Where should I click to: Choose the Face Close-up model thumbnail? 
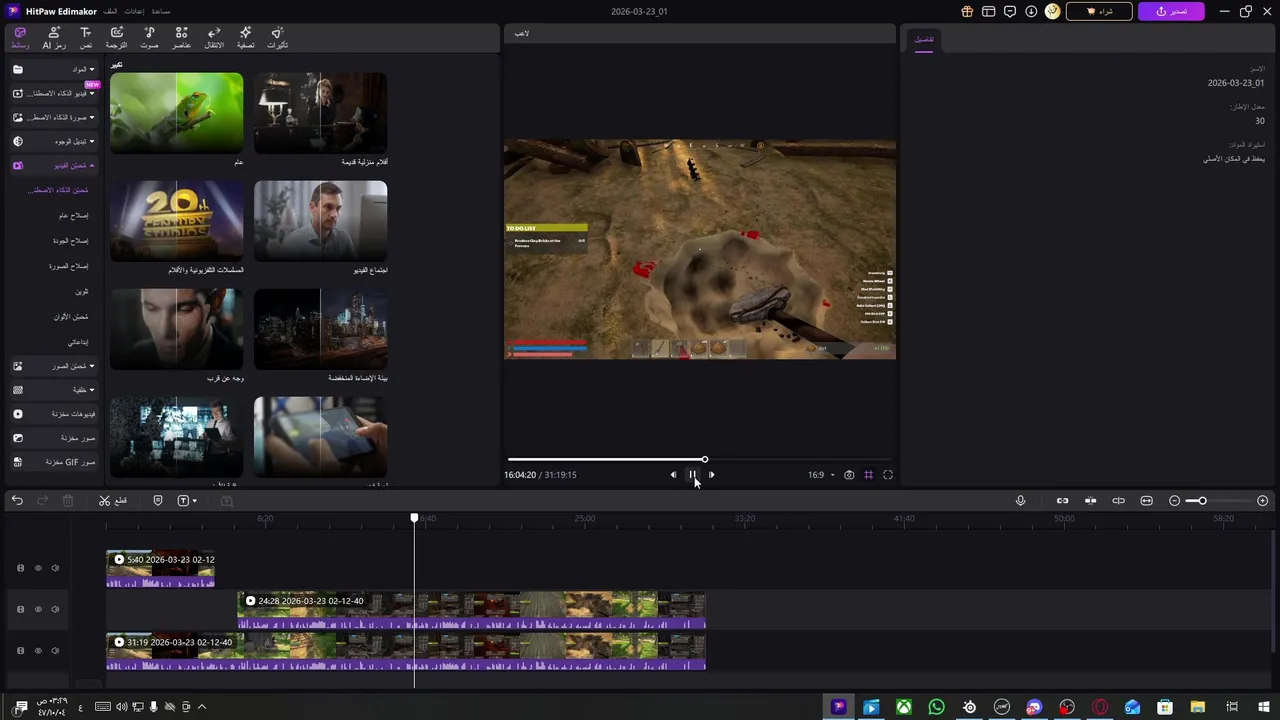[176, 329]
